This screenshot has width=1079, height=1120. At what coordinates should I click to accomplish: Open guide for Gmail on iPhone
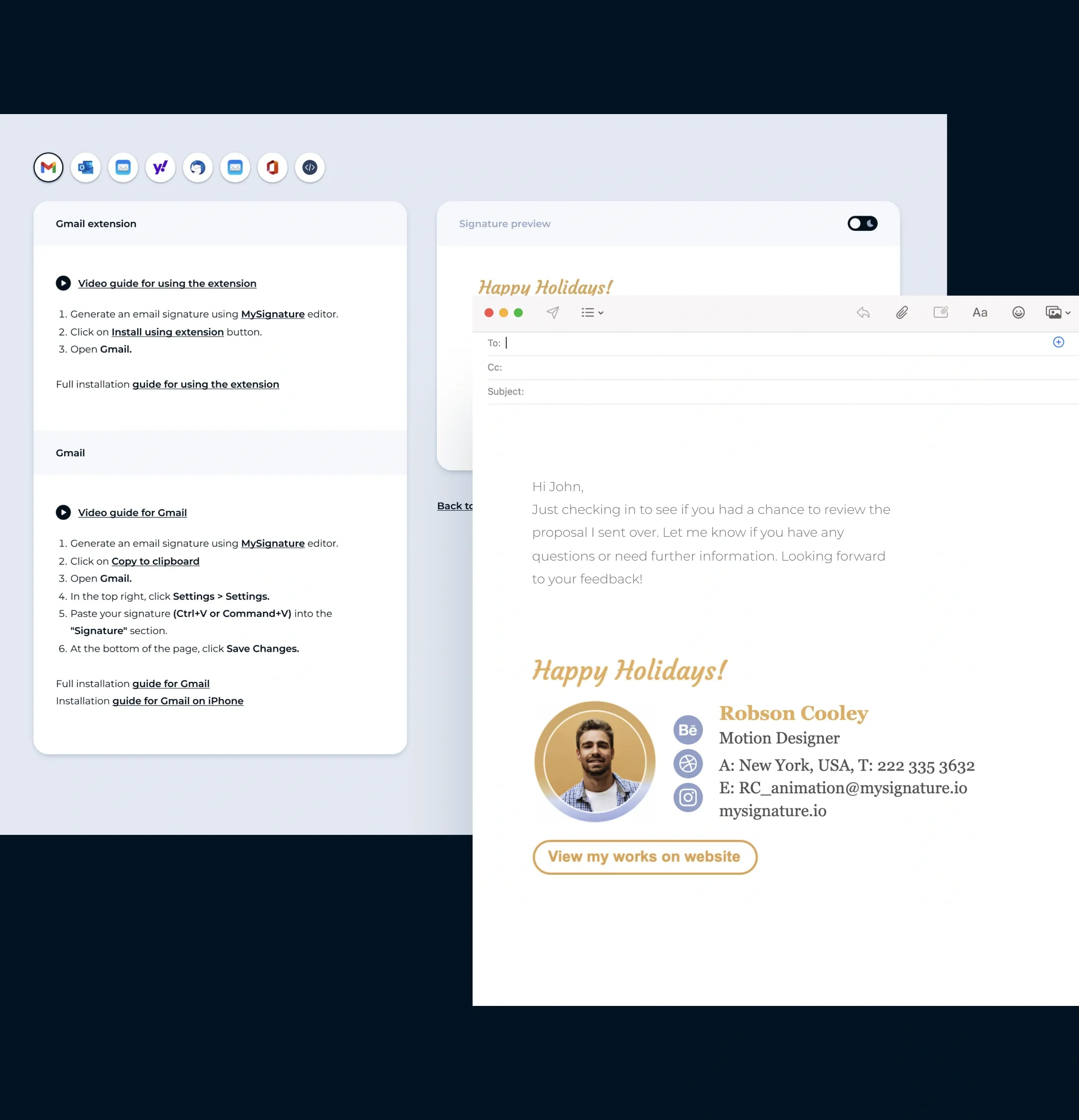click(178, 701)
